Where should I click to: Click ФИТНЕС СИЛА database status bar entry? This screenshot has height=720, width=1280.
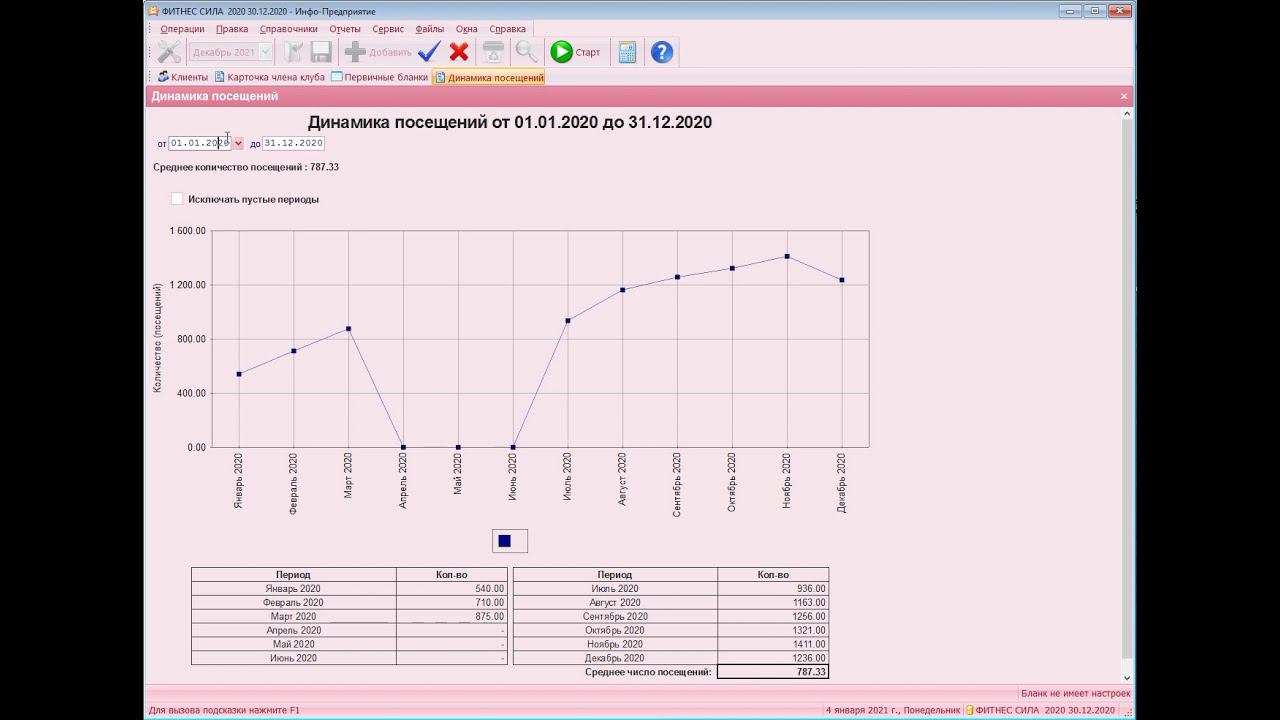[1040, 710]
